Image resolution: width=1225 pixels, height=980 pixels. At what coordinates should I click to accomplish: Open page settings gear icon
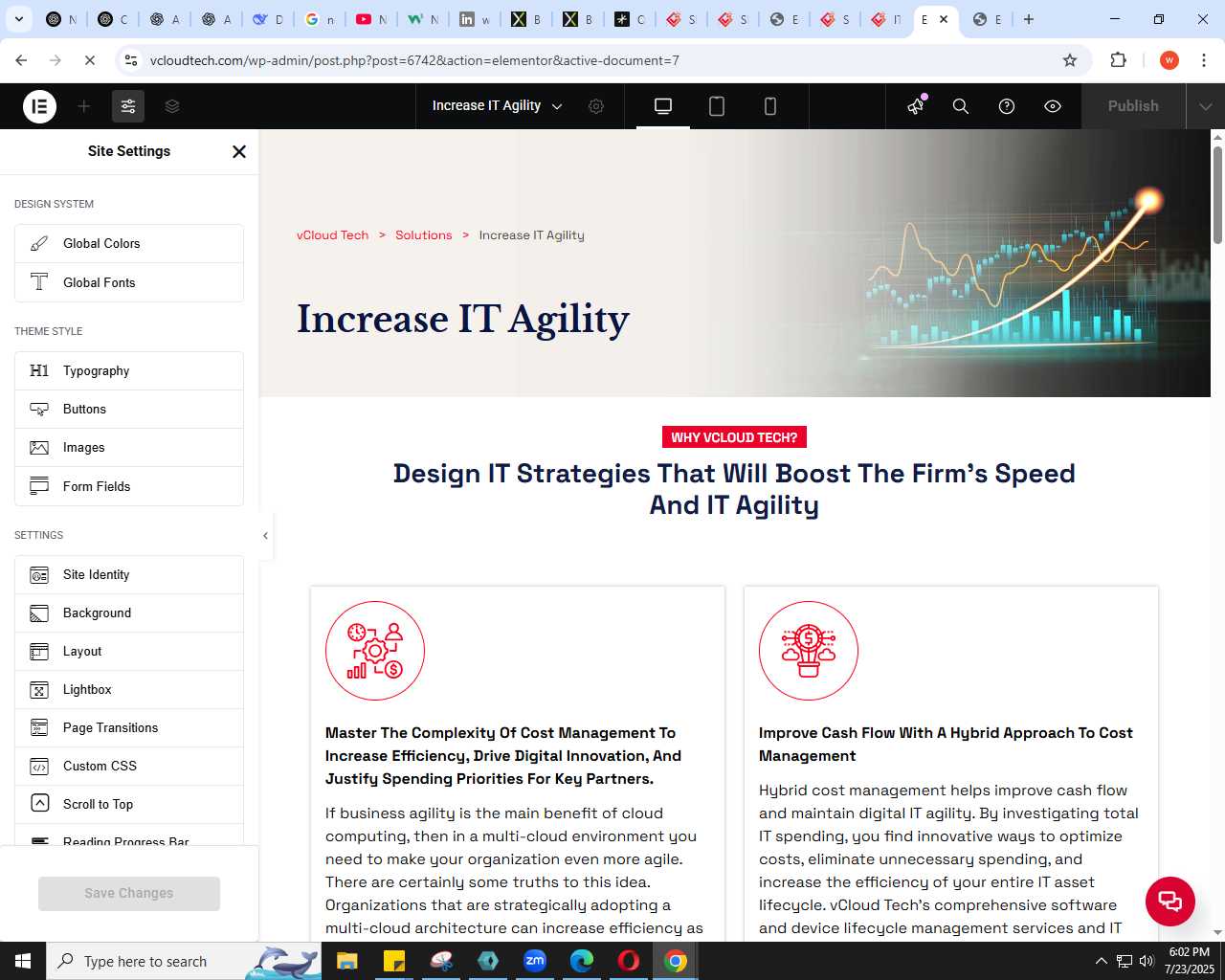click(596, 106)
